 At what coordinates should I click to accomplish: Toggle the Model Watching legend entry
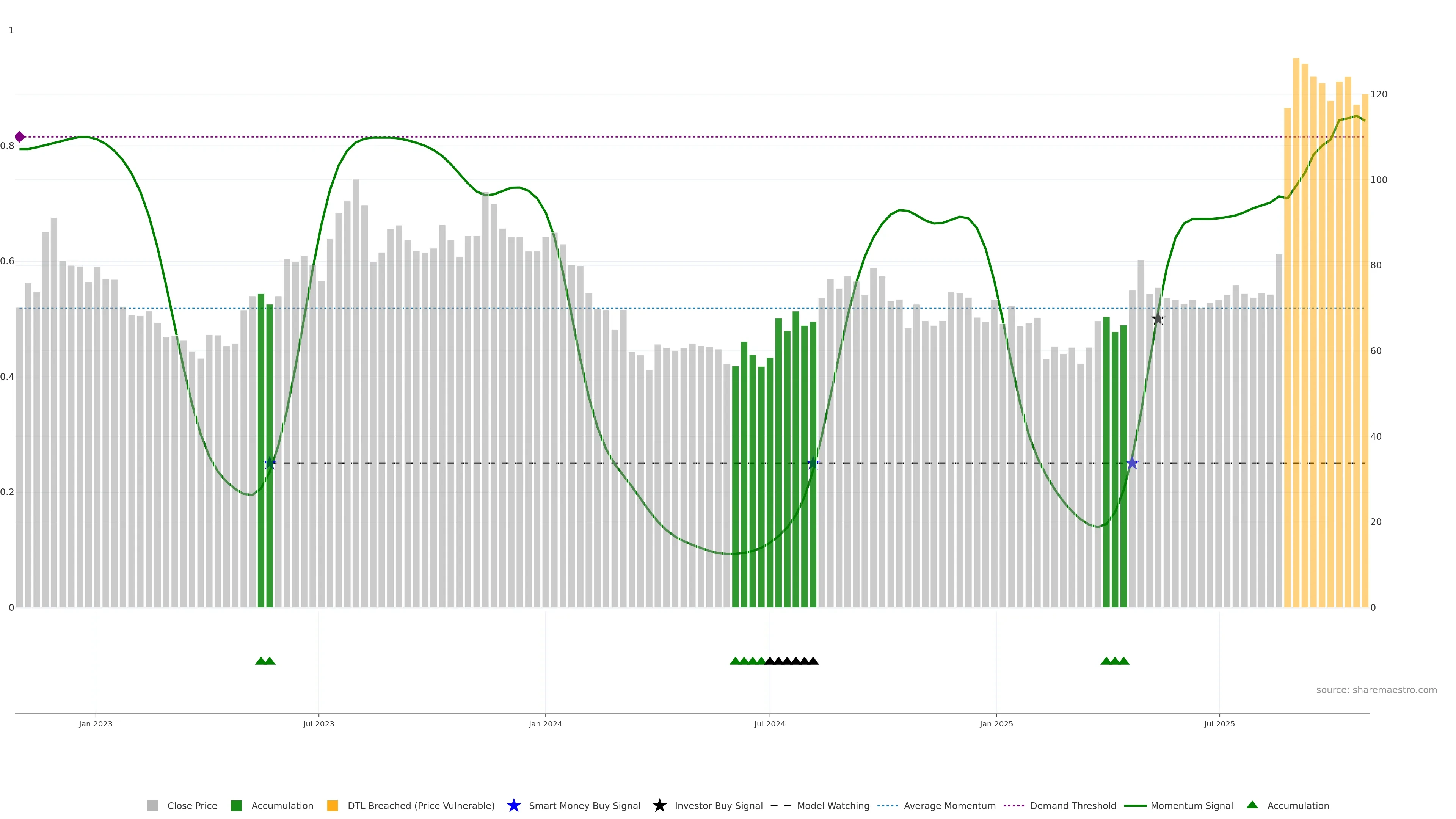click(x=833, y=805)
